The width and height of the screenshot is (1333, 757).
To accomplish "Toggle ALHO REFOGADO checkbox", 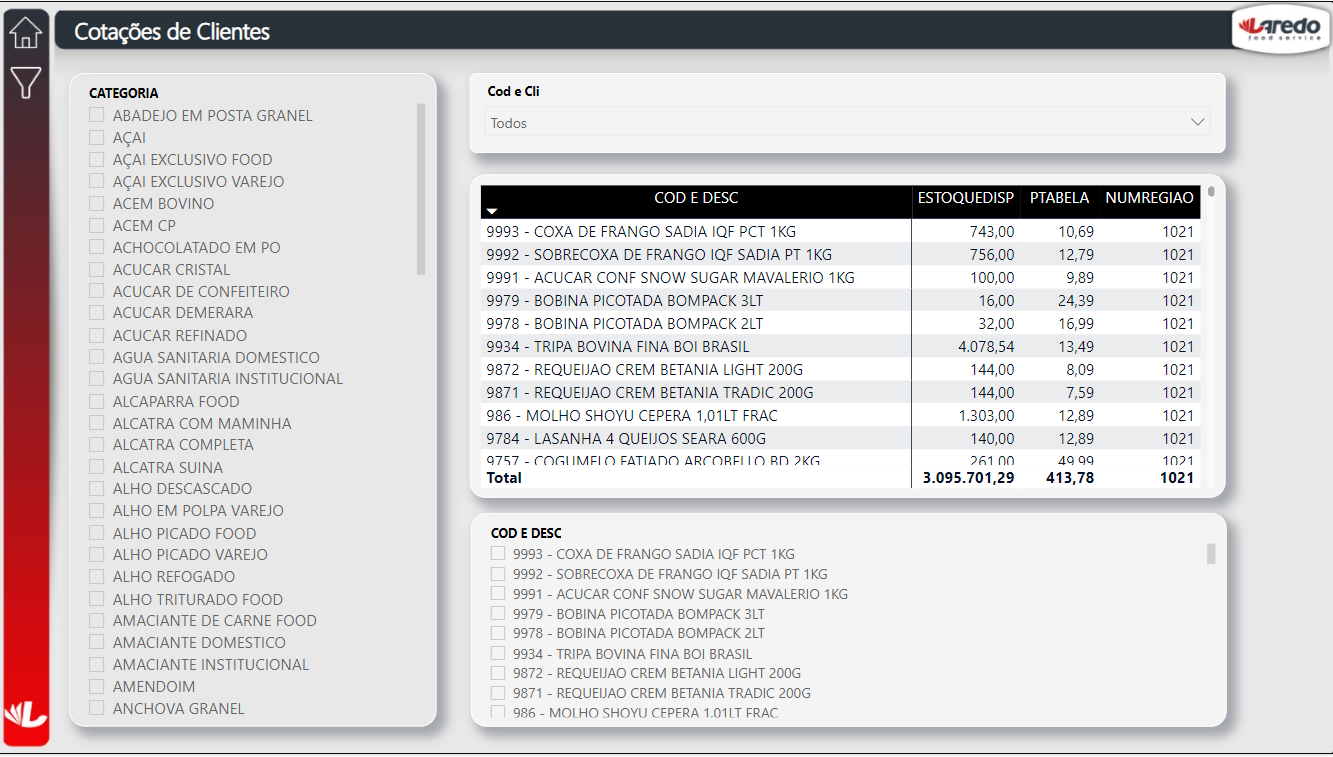I will coord(97,576).
